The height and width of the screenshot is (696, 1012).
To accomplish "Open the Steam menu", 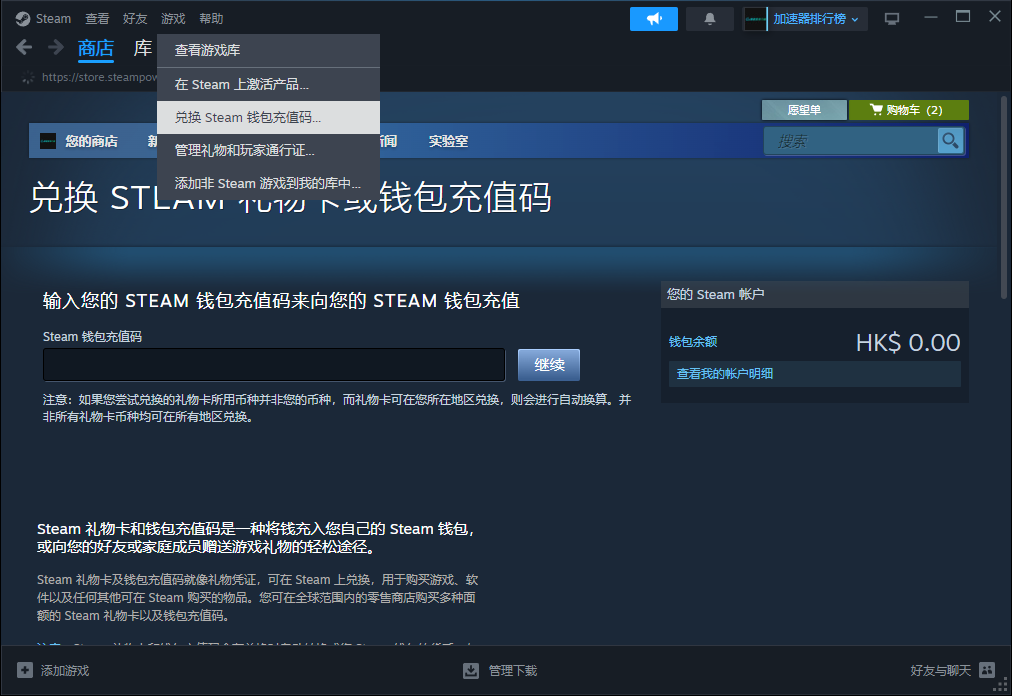I will pos(53,19).
